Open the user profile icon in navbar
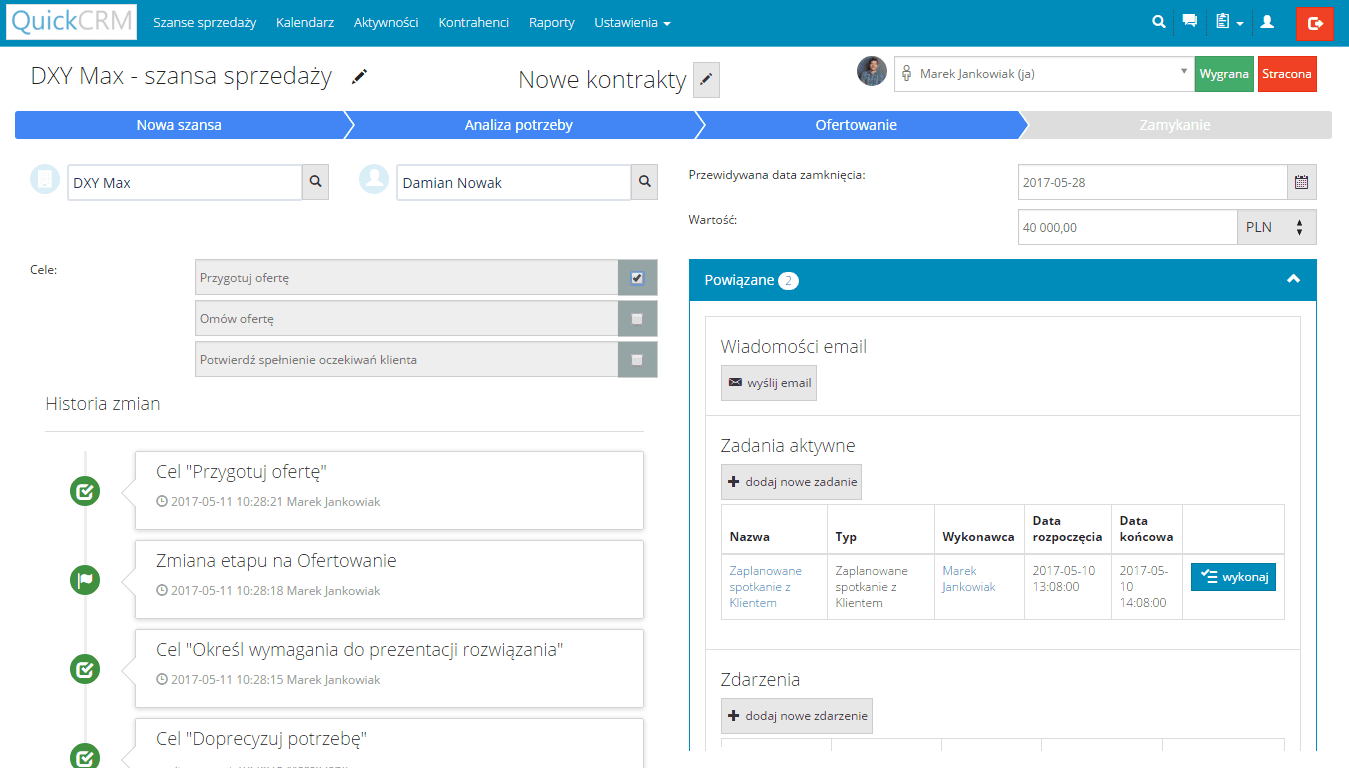 [1267, 22]
